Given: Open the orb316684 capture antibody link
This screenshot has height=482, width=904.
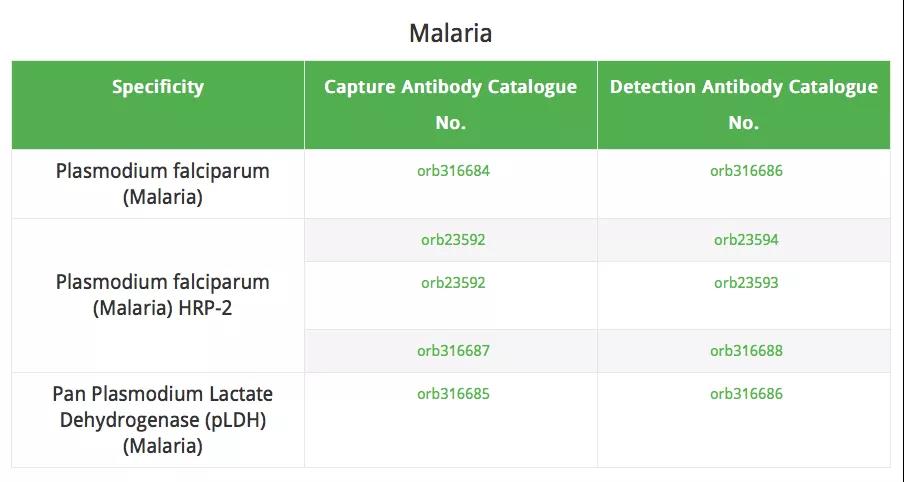Looking at the screenshot, I should (453, 171).
